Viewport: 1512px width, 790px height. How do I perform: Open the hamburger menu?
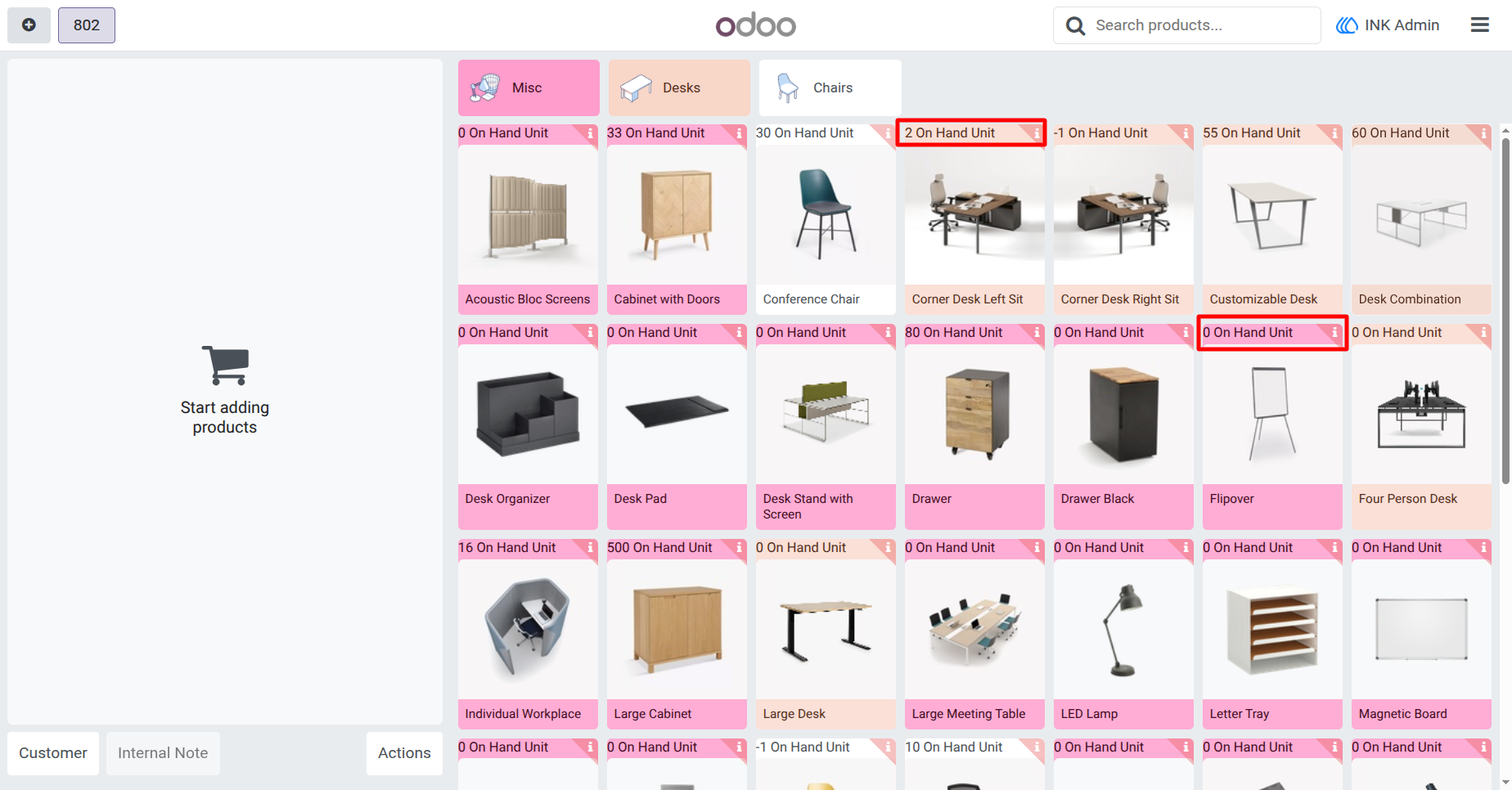pos(1479,25)
